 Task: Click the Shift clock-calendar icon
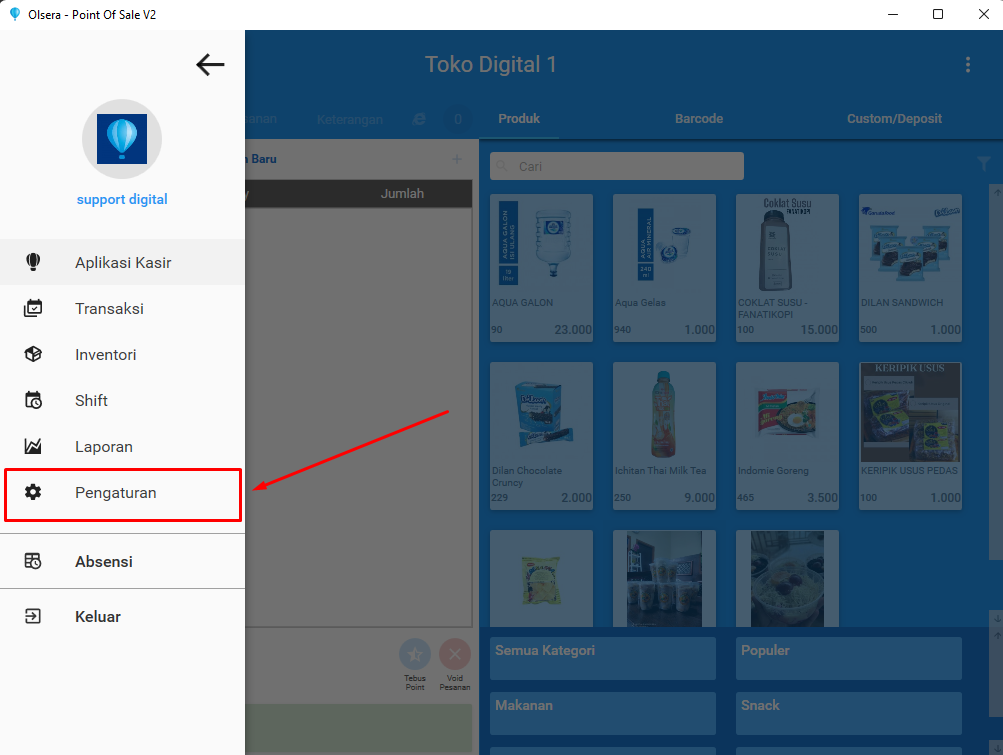pyautogui.click(x=33, y=401)
